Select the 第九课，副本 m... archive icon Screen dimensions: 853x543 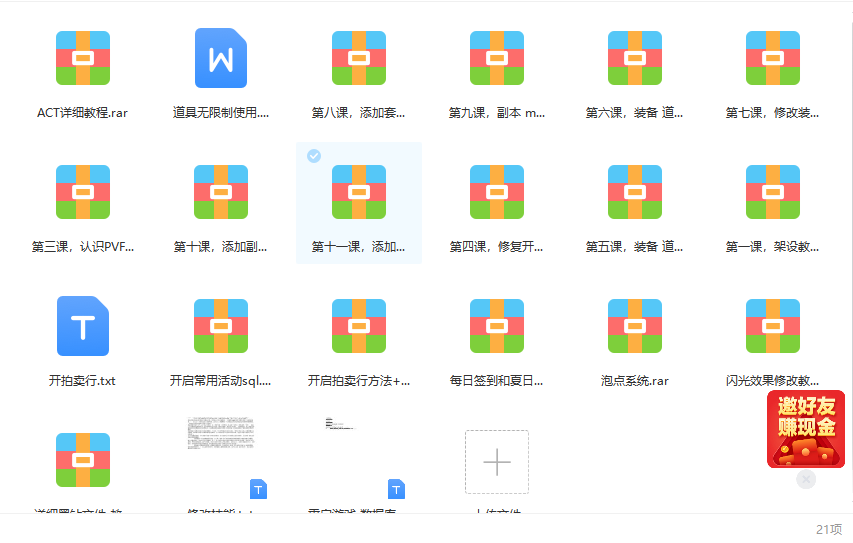coord(497,58)
